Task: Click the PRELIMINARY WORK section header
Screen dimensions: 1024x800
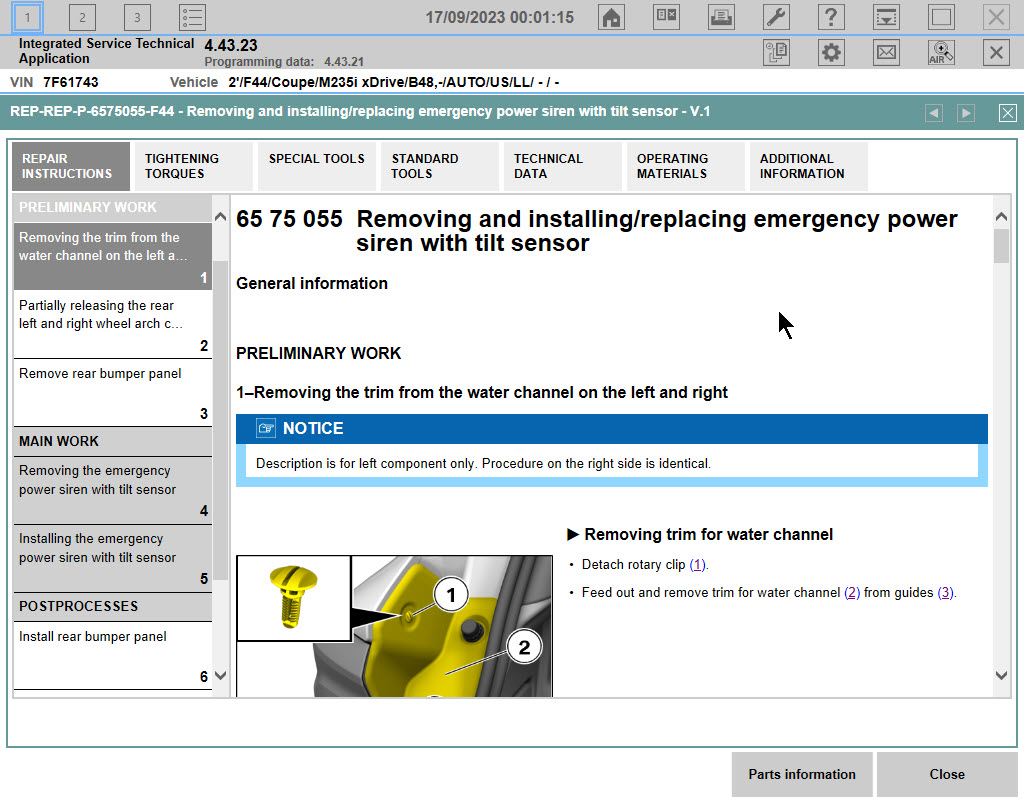Action: 112,208
